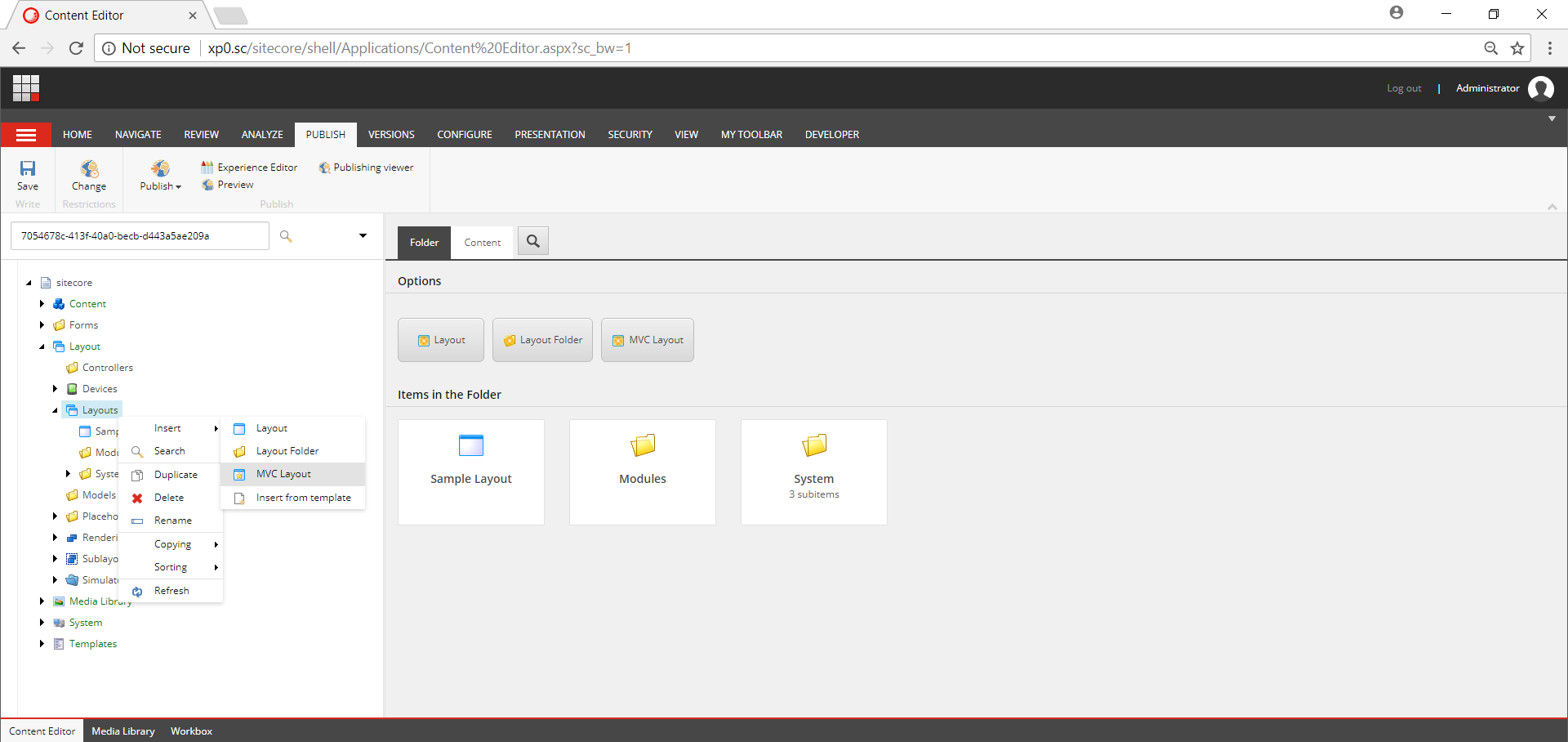Collapse the ribbon with the up chevron
1568x742 pixels.
point(1552,207)
